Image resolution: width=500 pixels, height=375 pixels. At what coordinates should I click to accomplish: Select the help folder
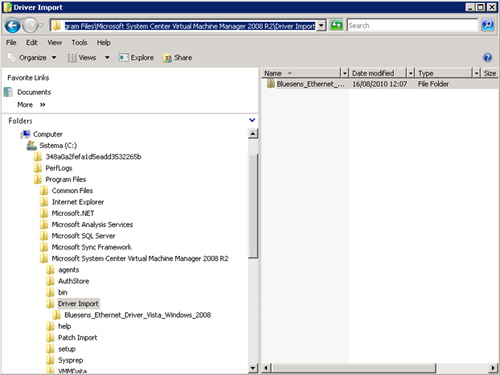pyautogui.click(x=64, y=326)
